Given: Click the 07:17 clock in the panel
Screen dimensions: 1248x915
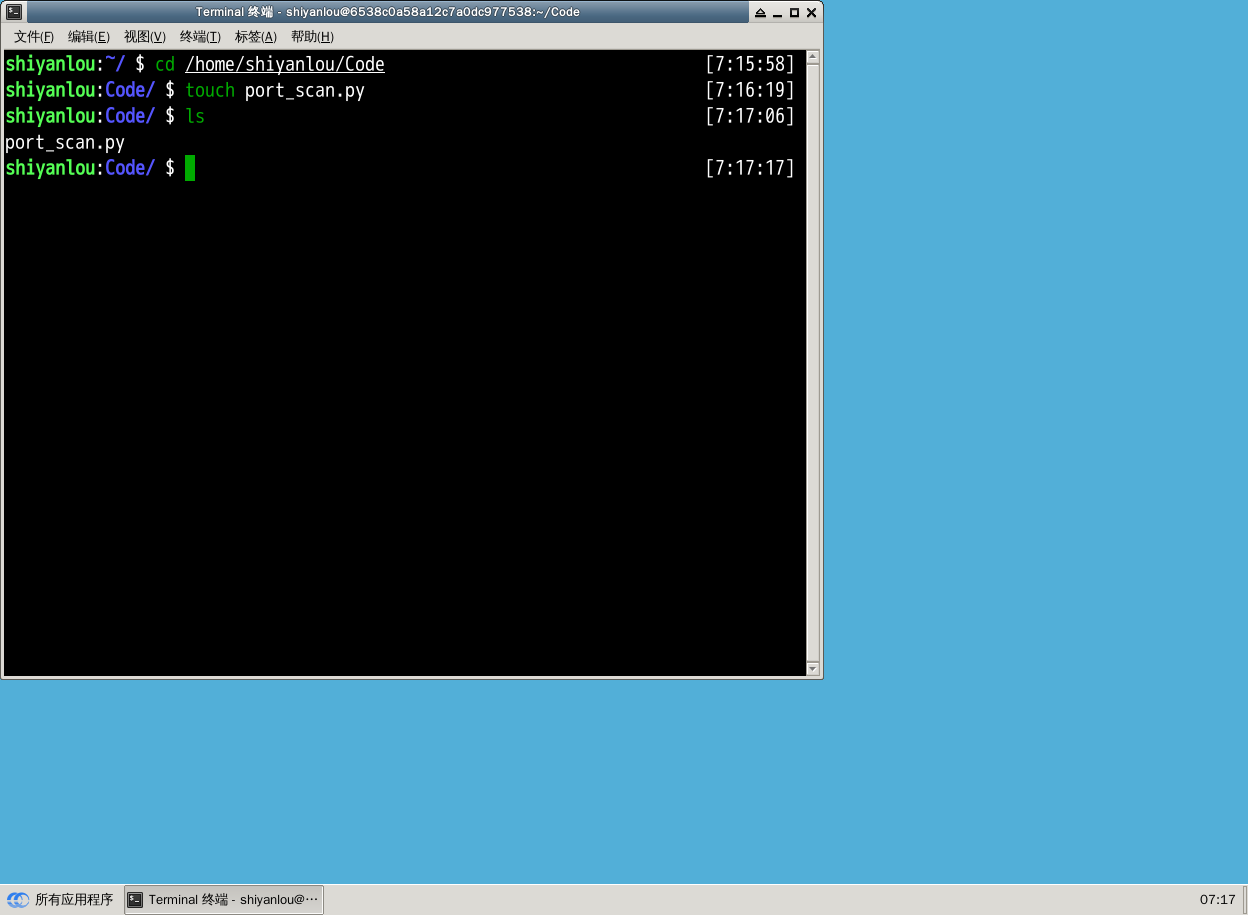Looking at the screenshot, I should pos(1217,899).
